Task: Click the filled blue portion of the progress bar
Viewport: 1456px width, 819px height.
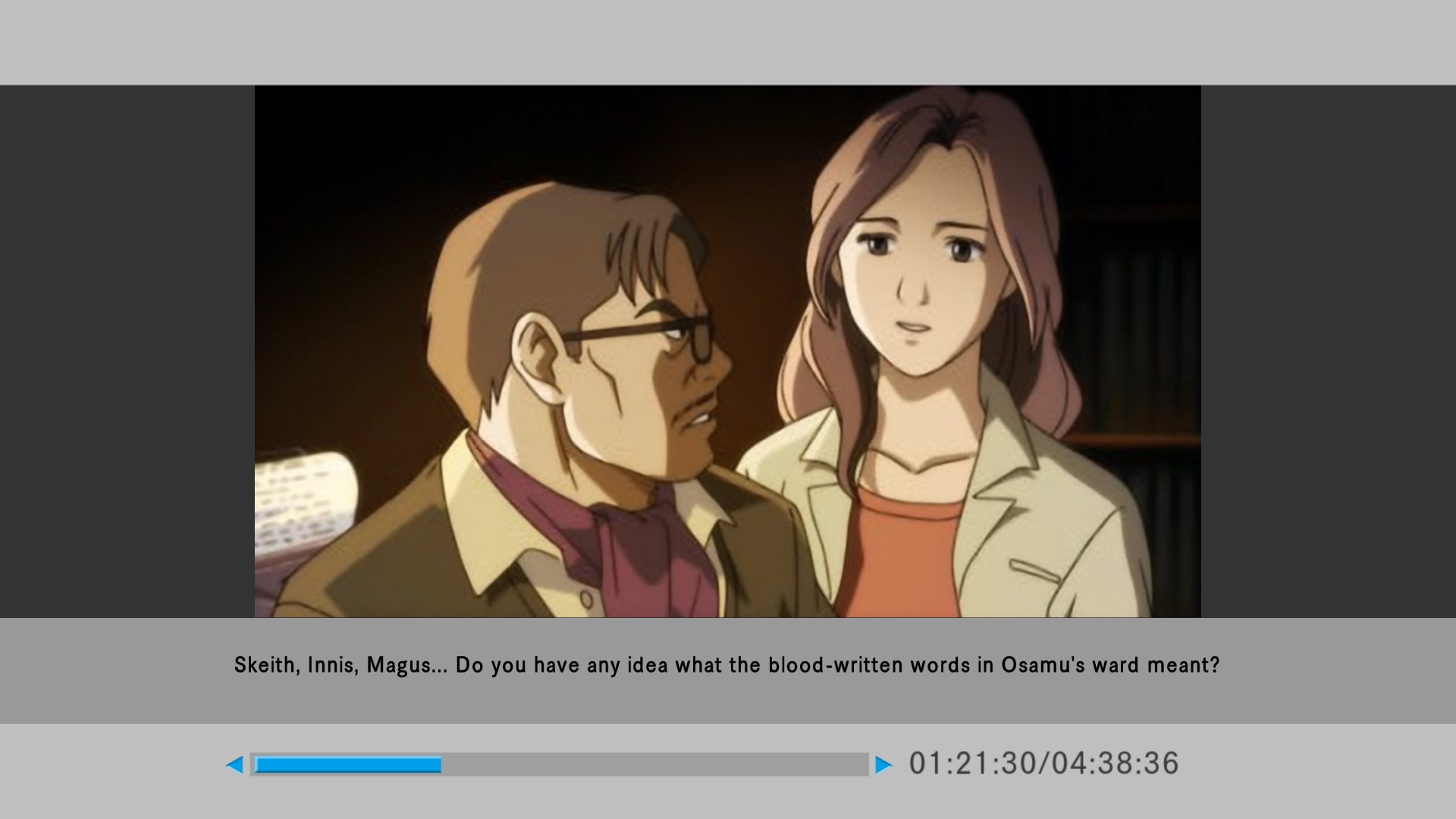Action: [347, 764]
